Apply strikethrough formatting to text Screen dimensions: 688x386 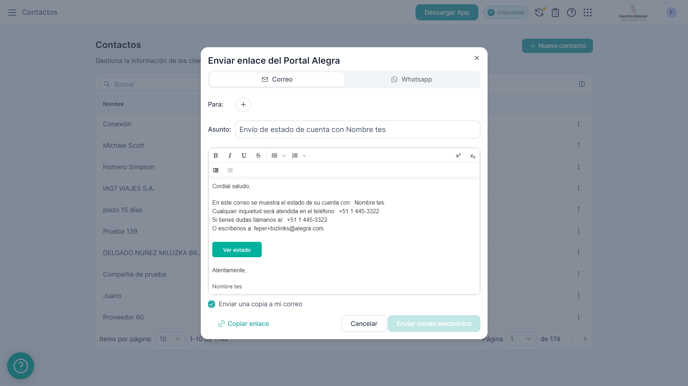[258, 156]
